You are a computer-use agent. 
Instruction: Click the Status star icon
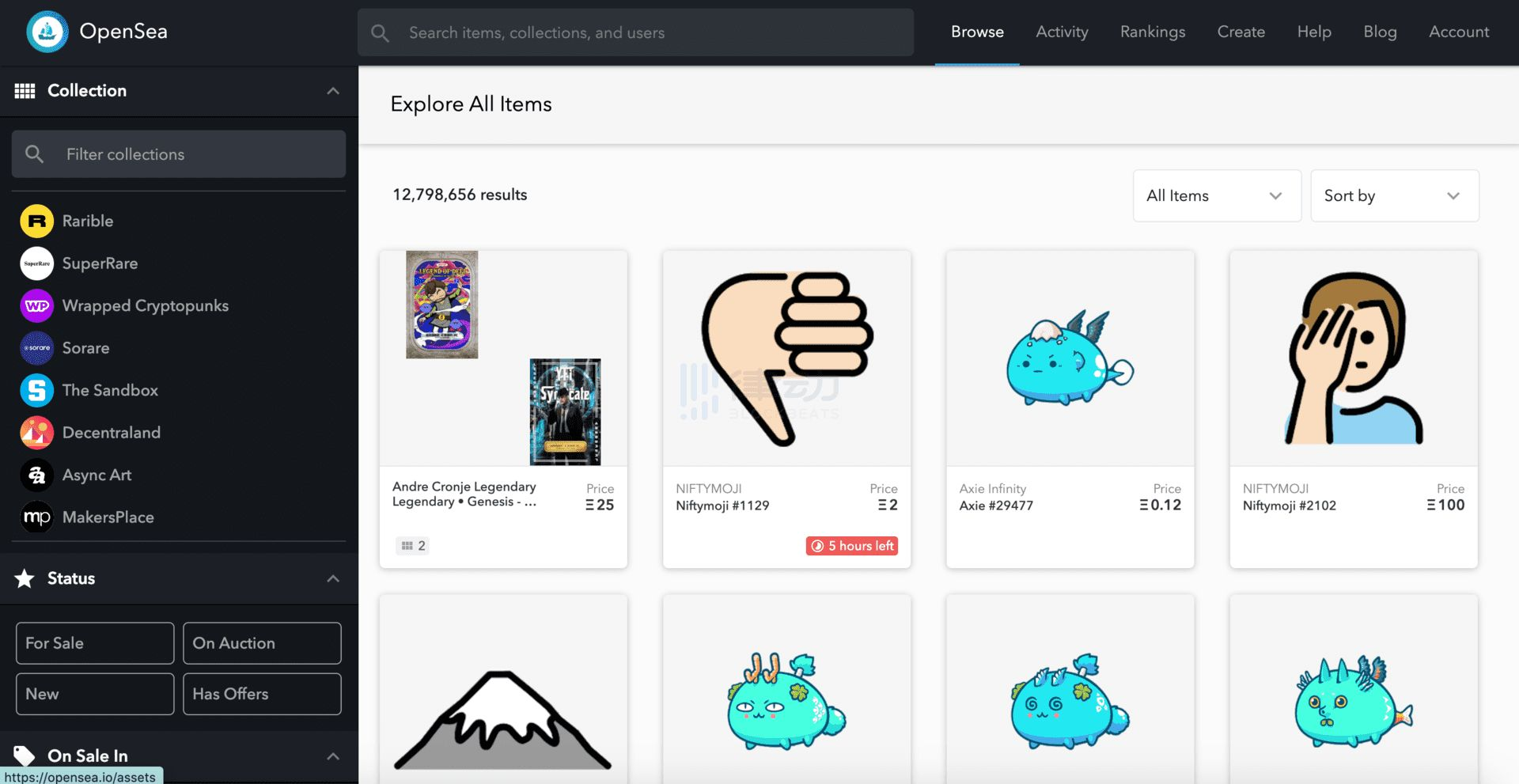tap(25, 578)
